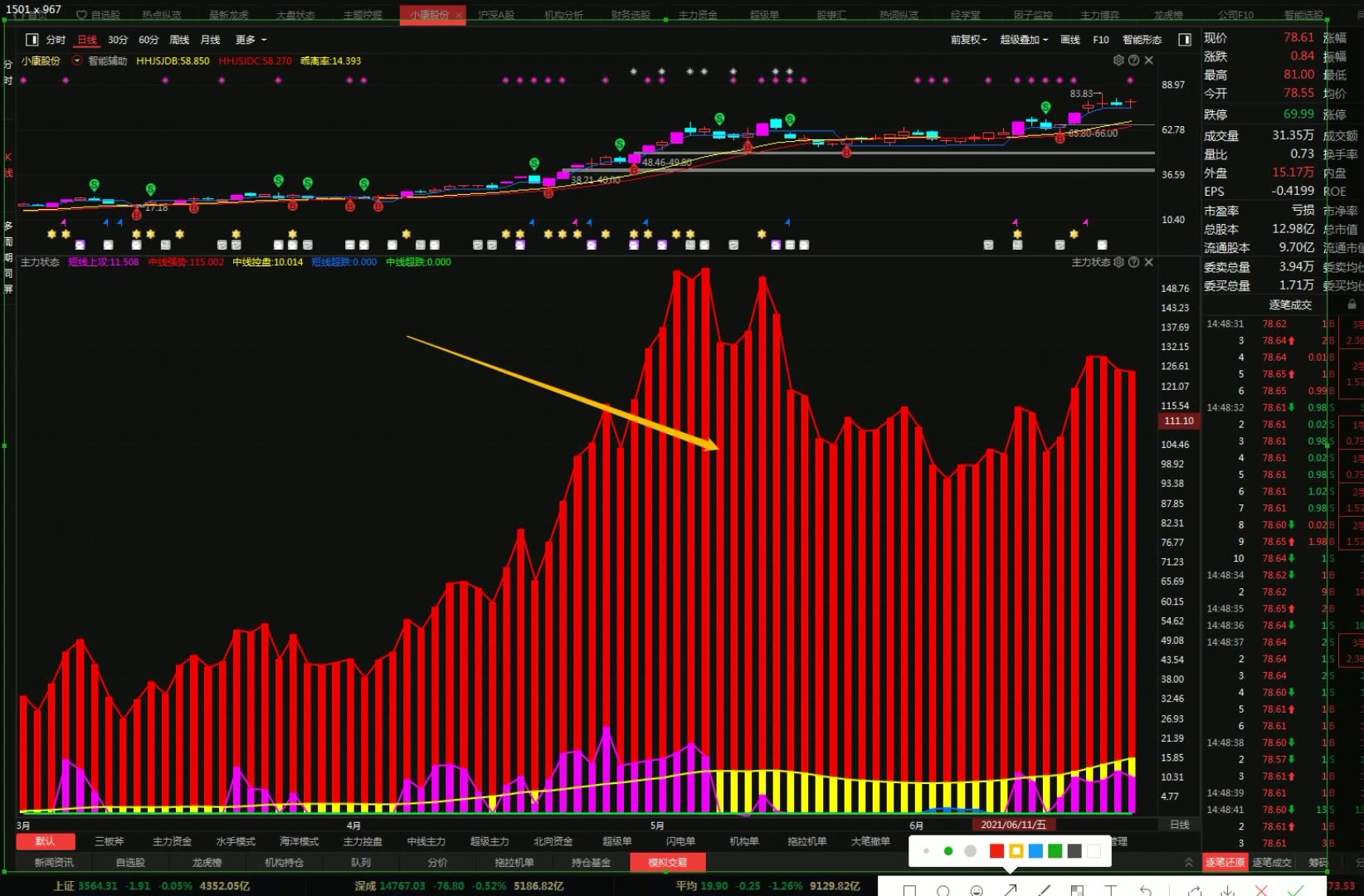Undo the last annotation
The height and width of the screenshot is (896, 1364).
1145,891
